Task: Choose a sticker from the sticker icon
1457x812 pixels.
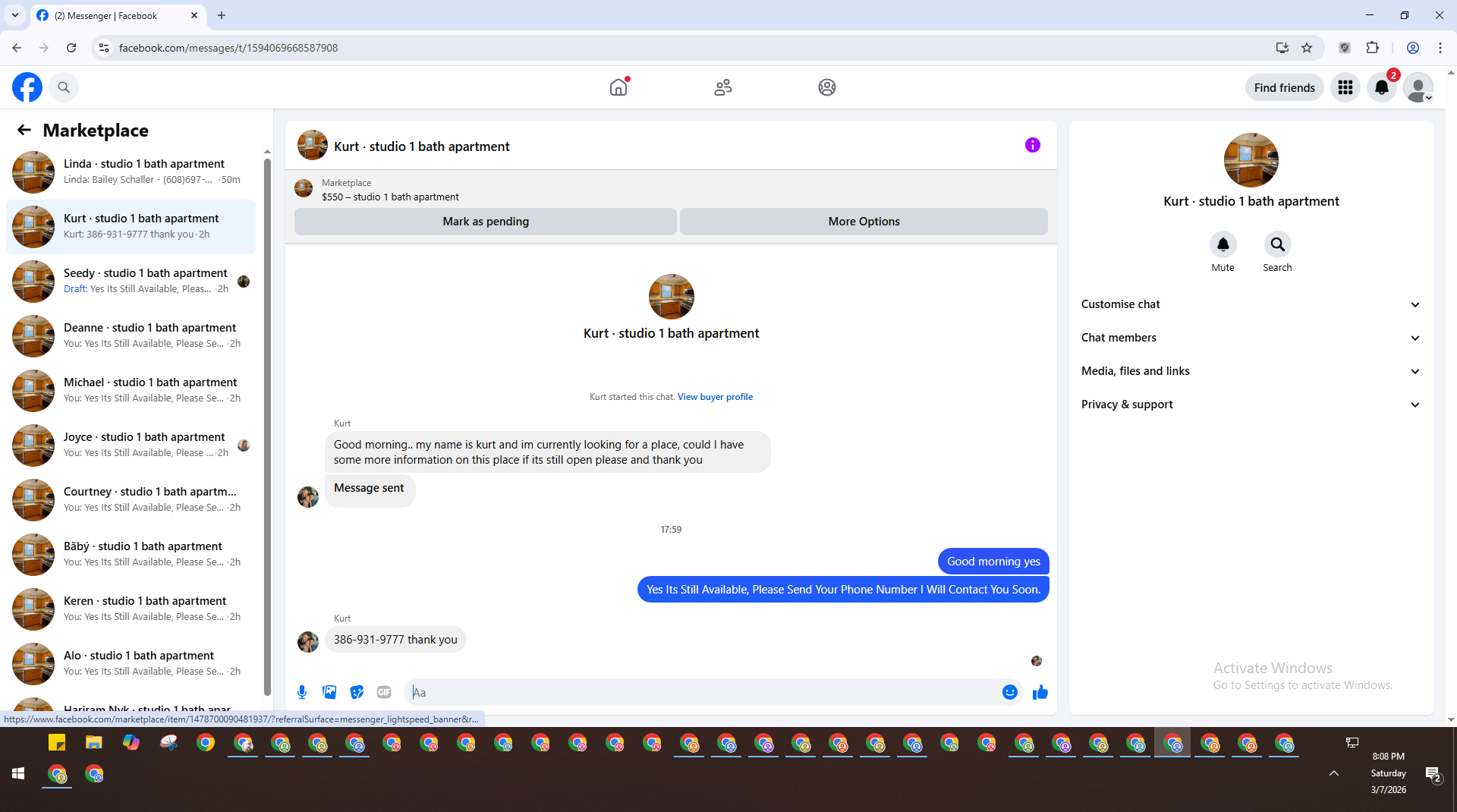Action: (x=357, y=692)
